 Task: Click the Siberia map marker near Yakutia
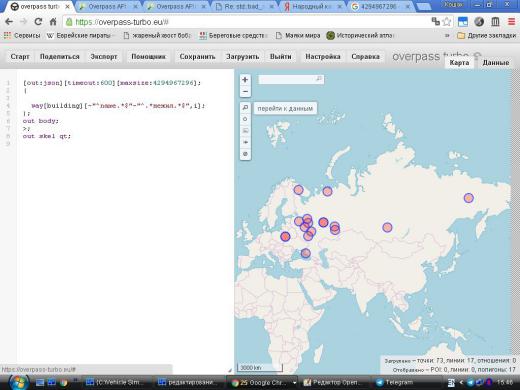(x=469, y=198)
